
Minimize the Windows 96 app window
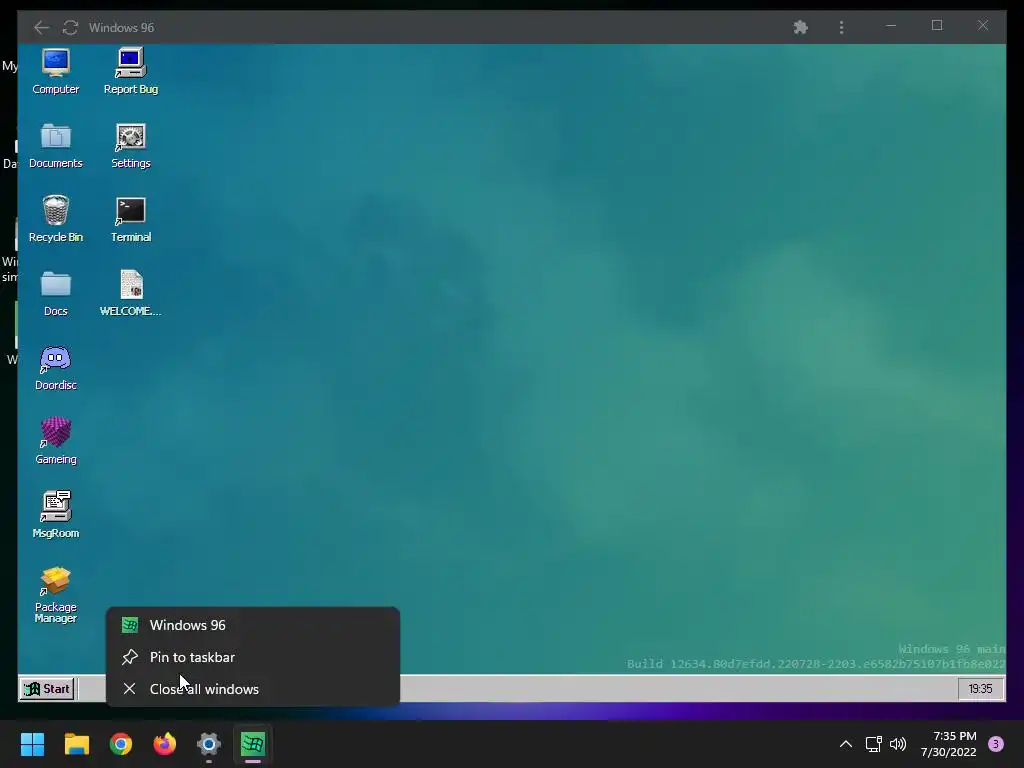(891, 26)
